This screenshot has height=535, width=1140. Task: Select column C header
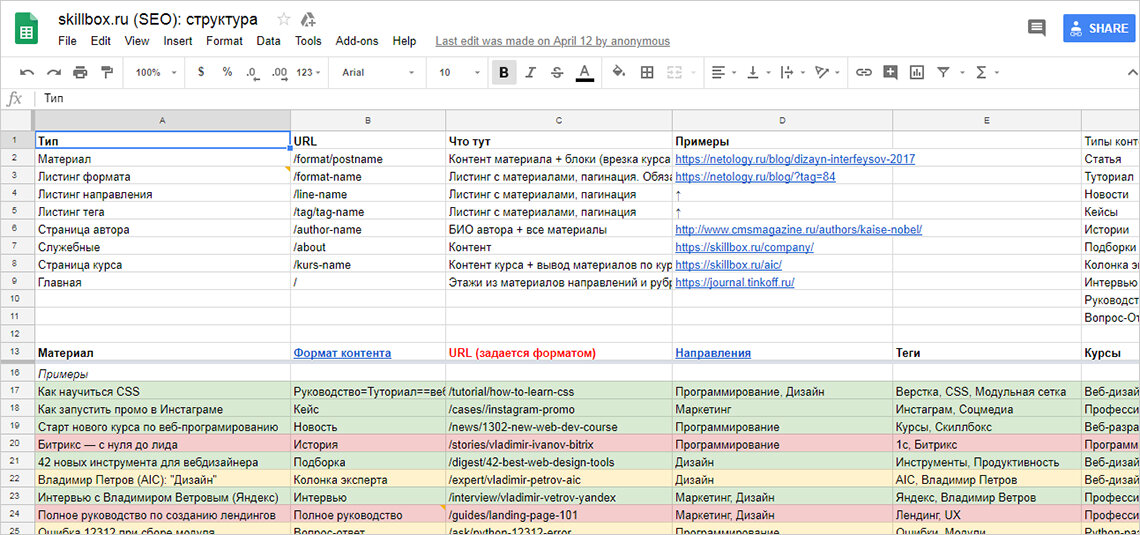pos(559,121)
